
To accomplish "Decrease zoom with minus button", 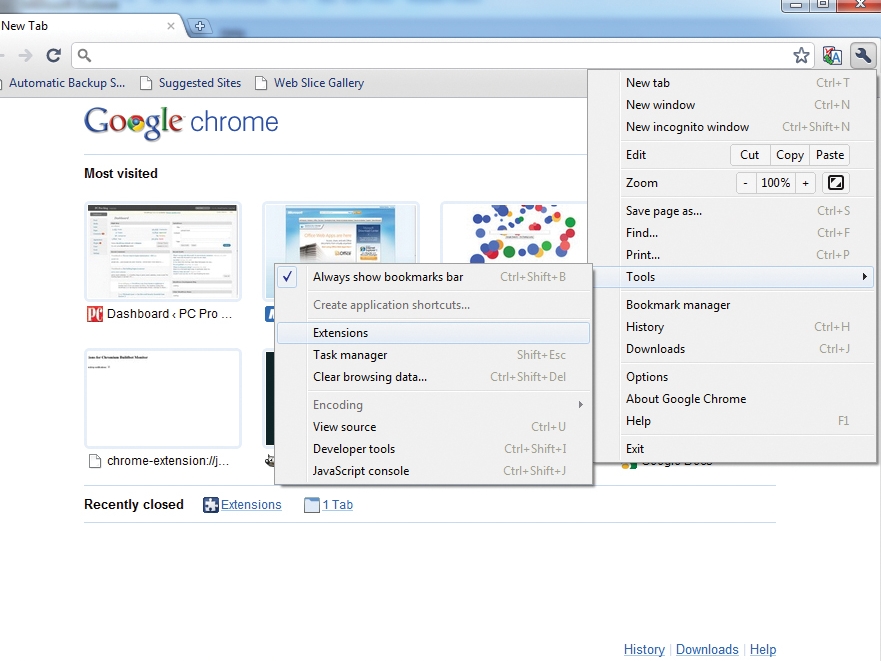I will 746,183.
